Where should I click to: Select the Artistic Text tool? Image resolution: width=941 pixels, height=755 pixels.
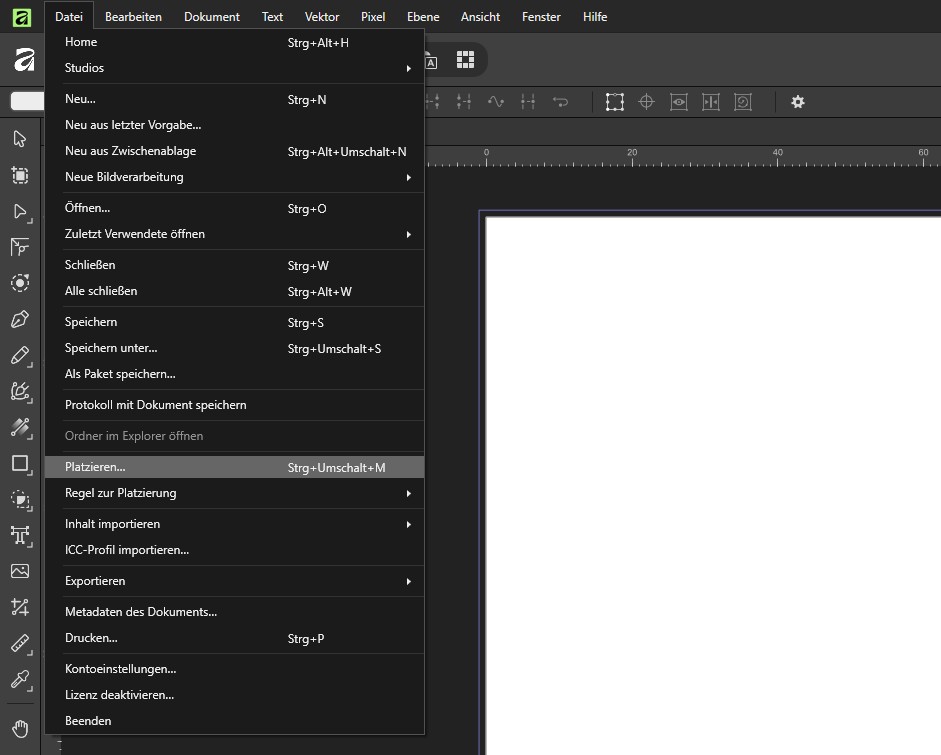click(20, 535)
